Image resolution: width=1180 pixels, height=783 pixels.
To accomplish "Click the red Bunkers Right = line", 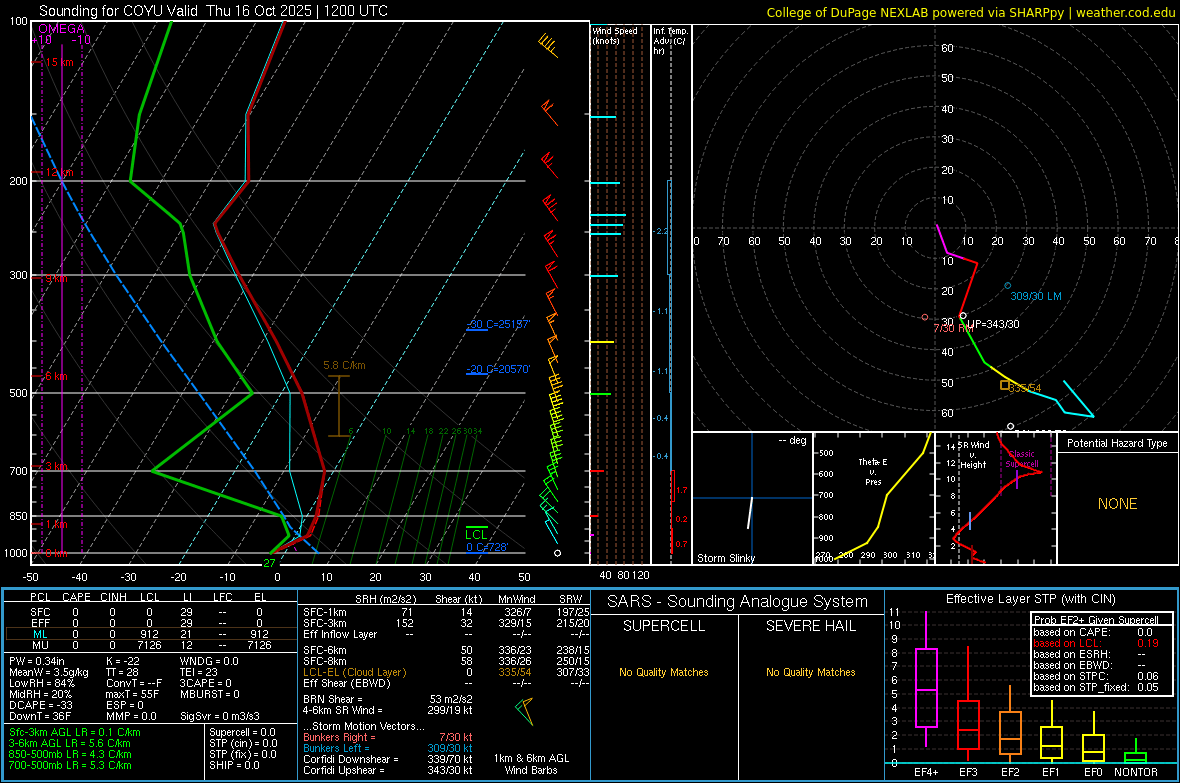I will 388,737.
